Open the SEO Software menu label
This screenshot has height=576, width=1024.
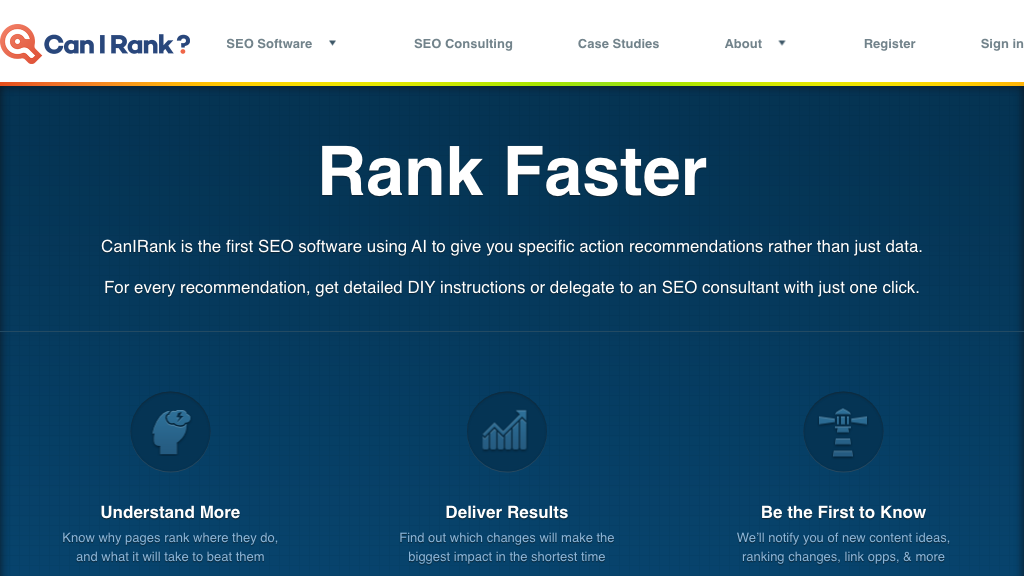click(269, 44)
